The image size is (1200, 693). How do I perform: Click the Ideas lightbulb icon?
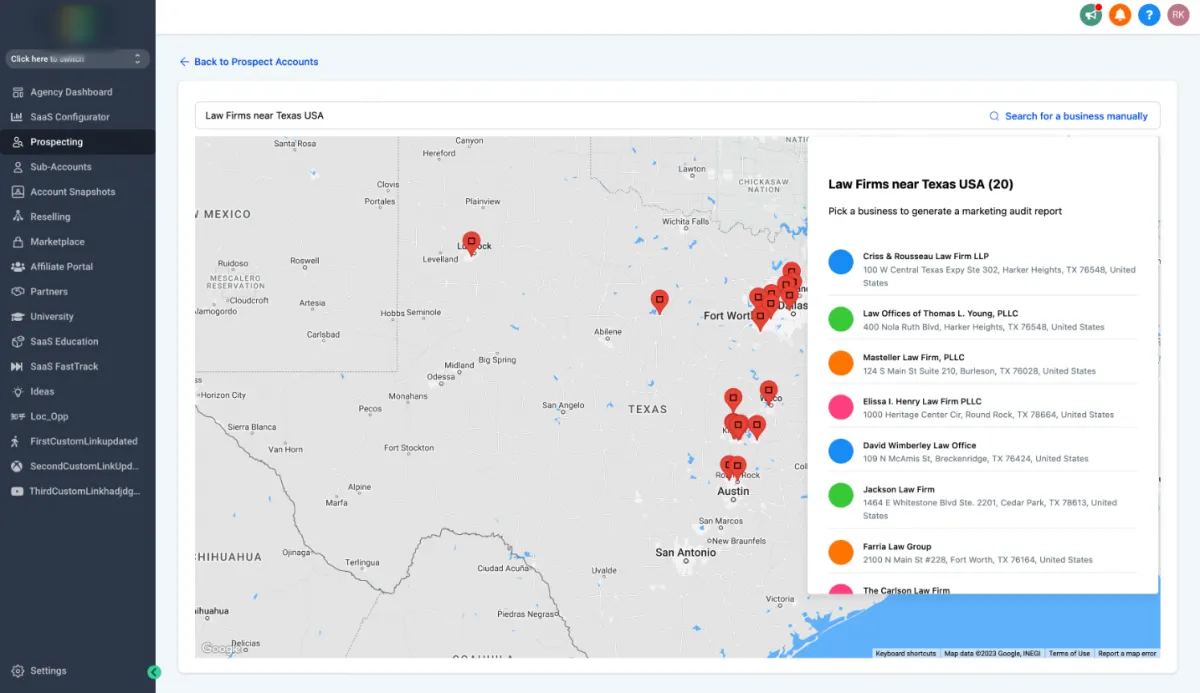pyautogui.click(x=18, y=392)
